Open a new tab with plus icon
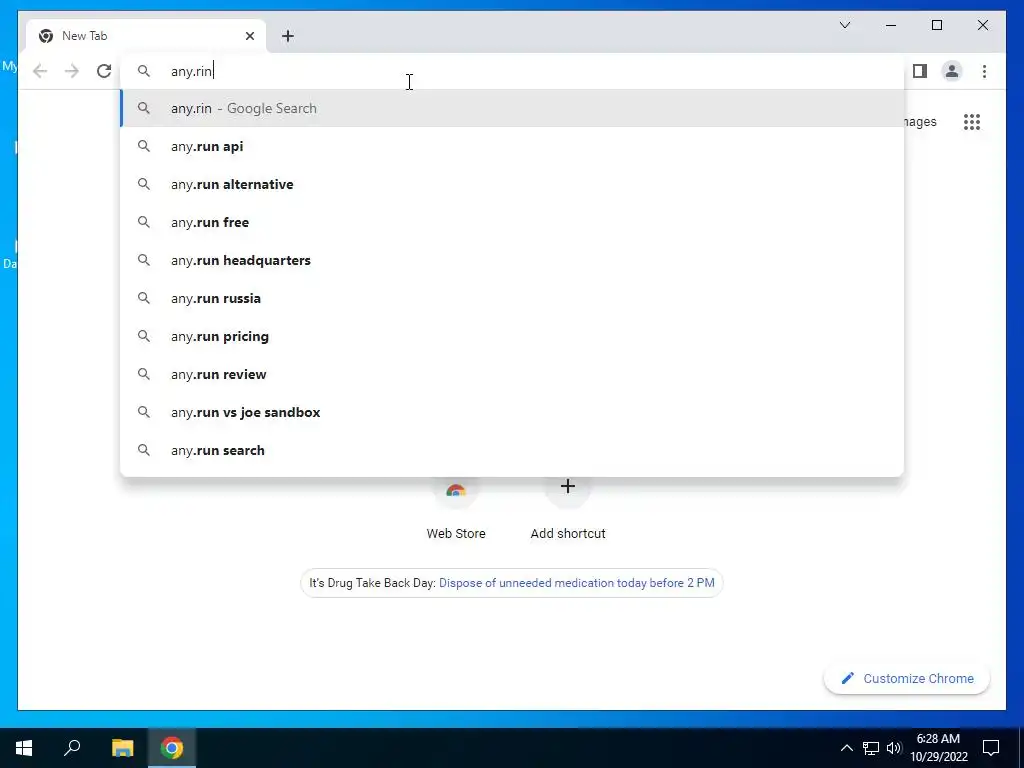Viewport: 1024px width, 768px height. pyautogui.click(x=288, y=36)
